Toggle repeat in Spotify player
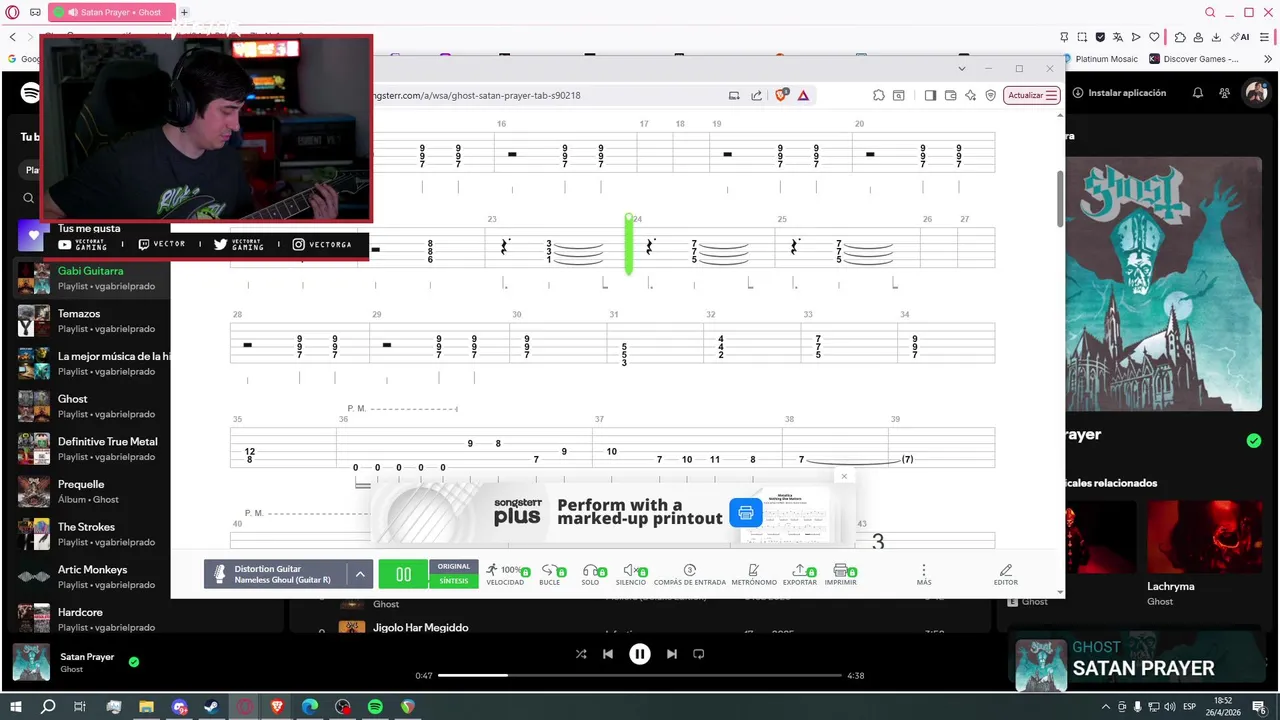 pyautogui.click(x=699, y=654)
